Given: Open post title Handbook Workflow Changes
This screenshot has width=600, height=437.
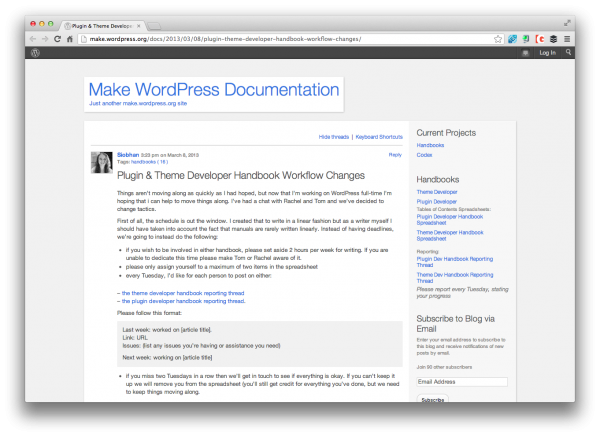Looking at the screenshot, I should (x=241, y=175).
